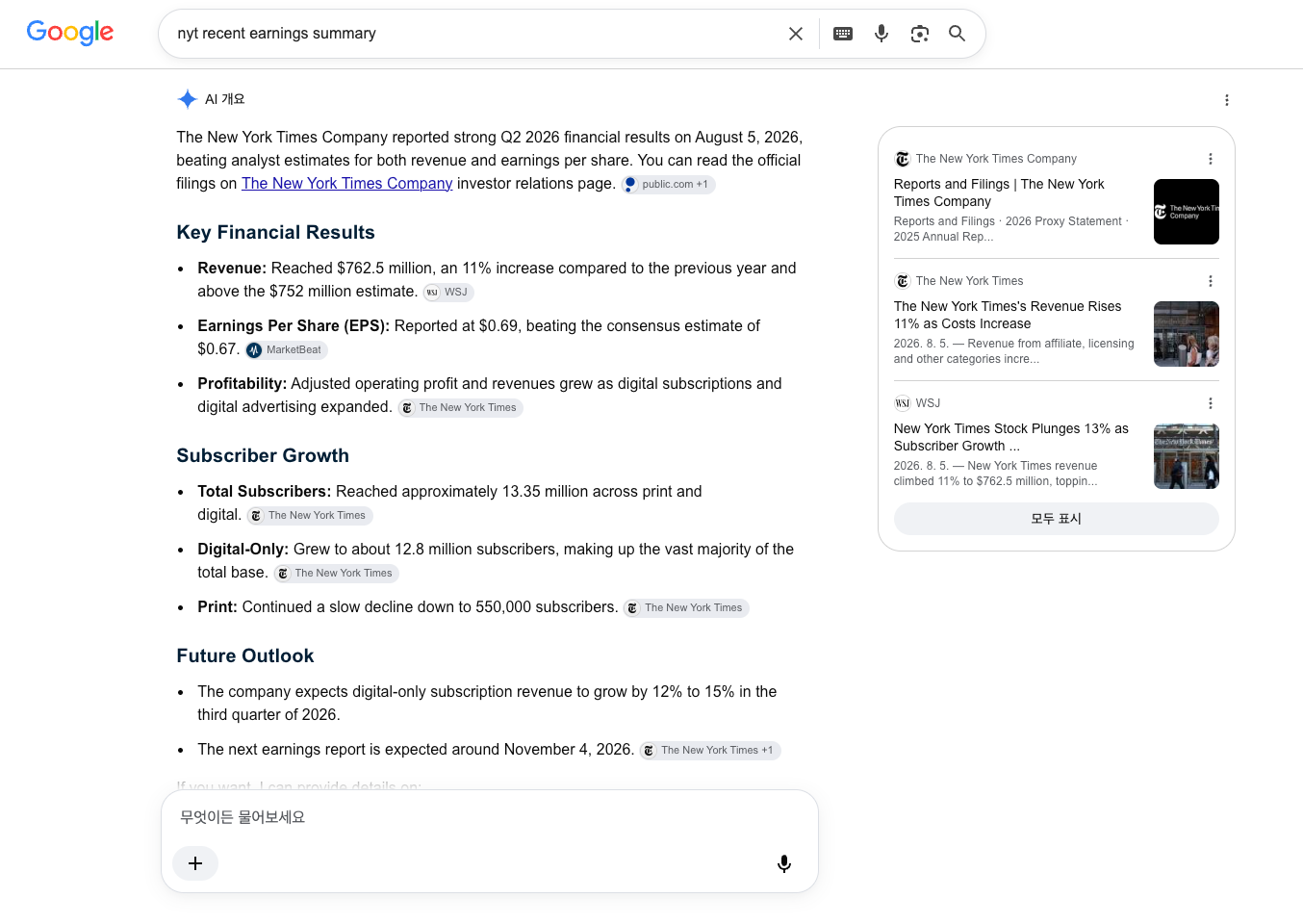Viewport: 1303px width, 924px height.
Task: Open more options for The New York Times Company source
Action: coord(1211,159)
